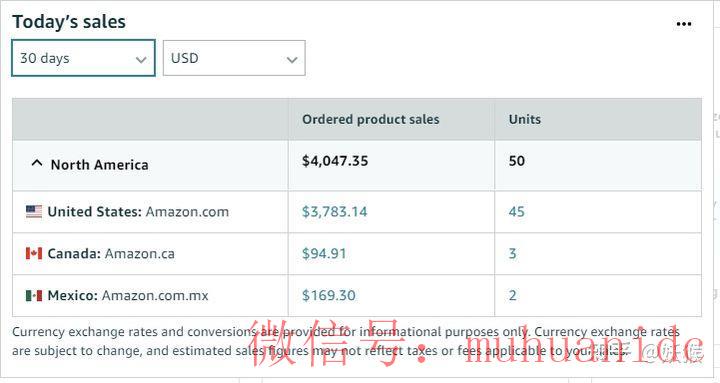Select the North America region label
The height and width of the screenshot is (383, 720).
click(100, 165)
